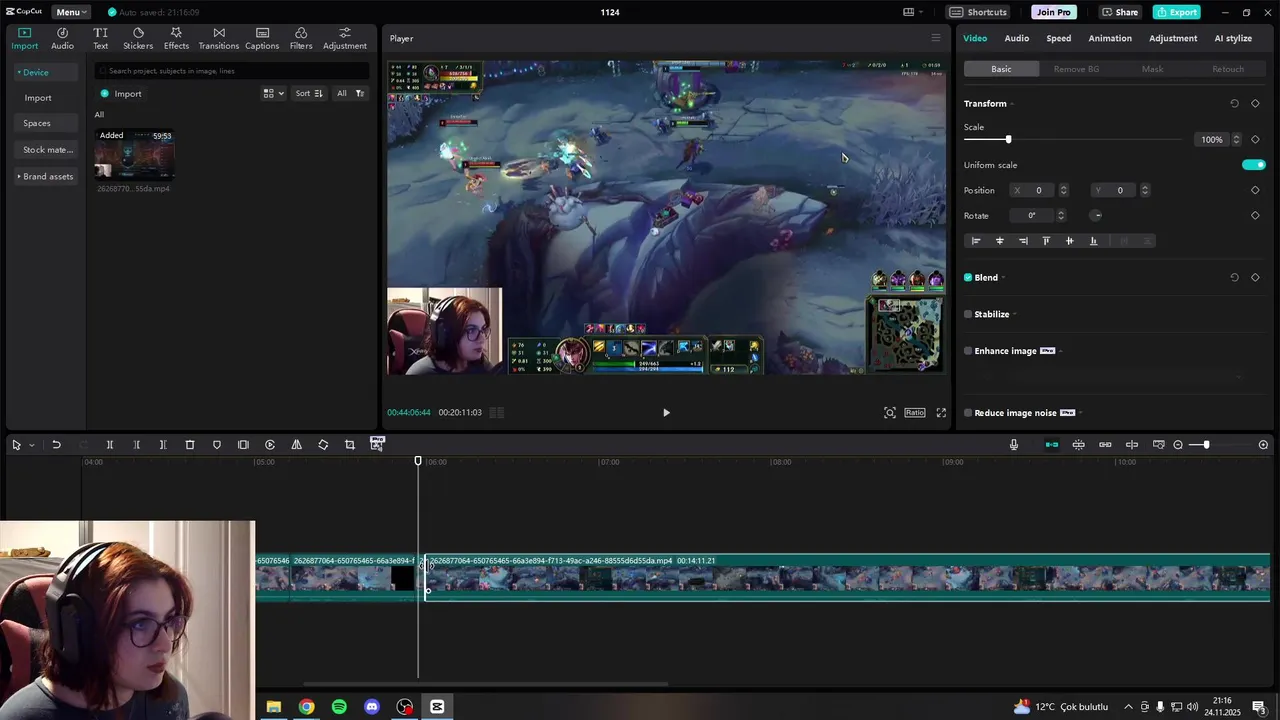1280x720 pixels.
Task: Open the Adjustment panel in top toolbar
Action: click(x=344, y=39)
